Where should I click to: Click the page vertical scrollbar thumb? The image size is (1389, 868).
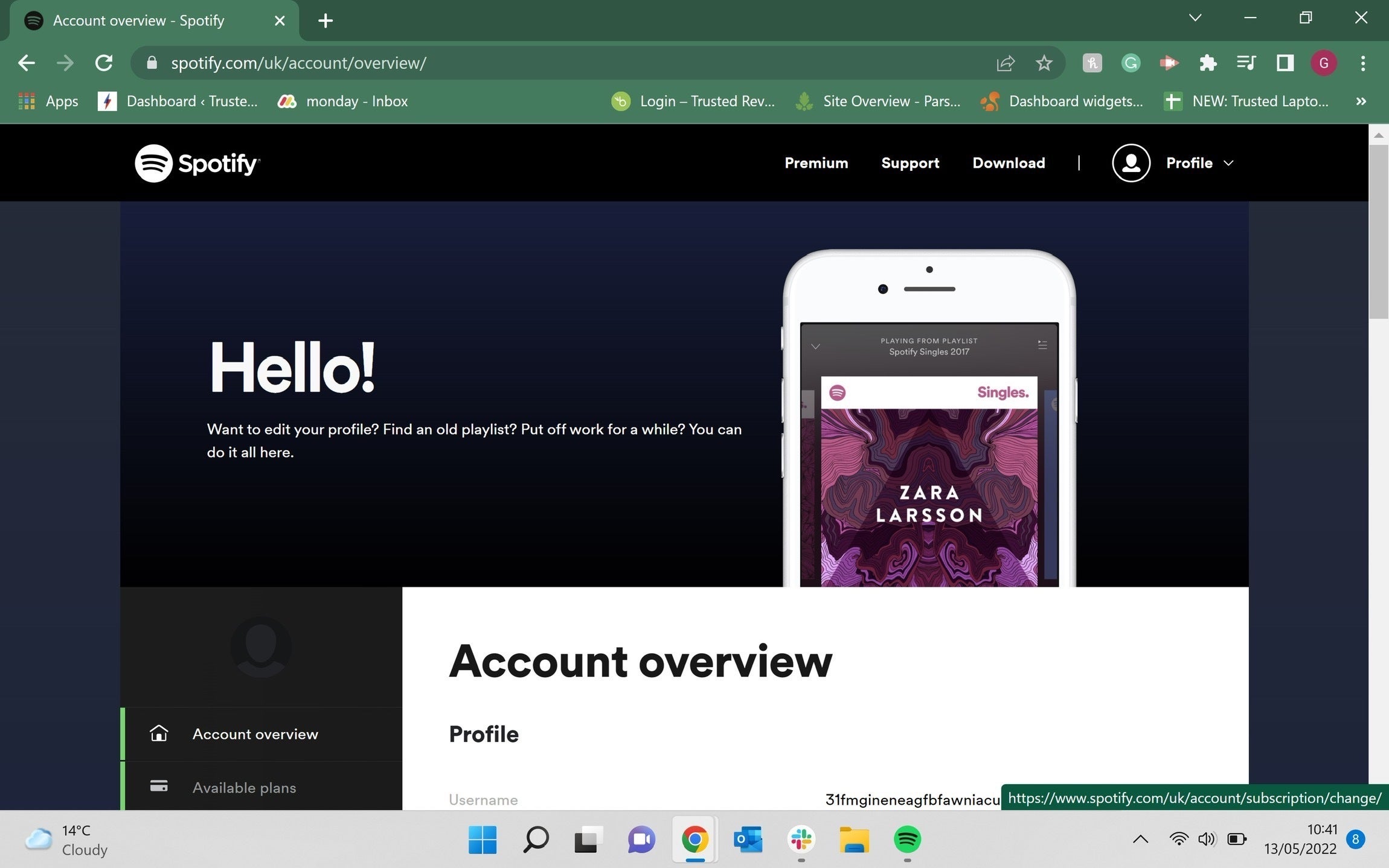click(x=1378, y=232)
